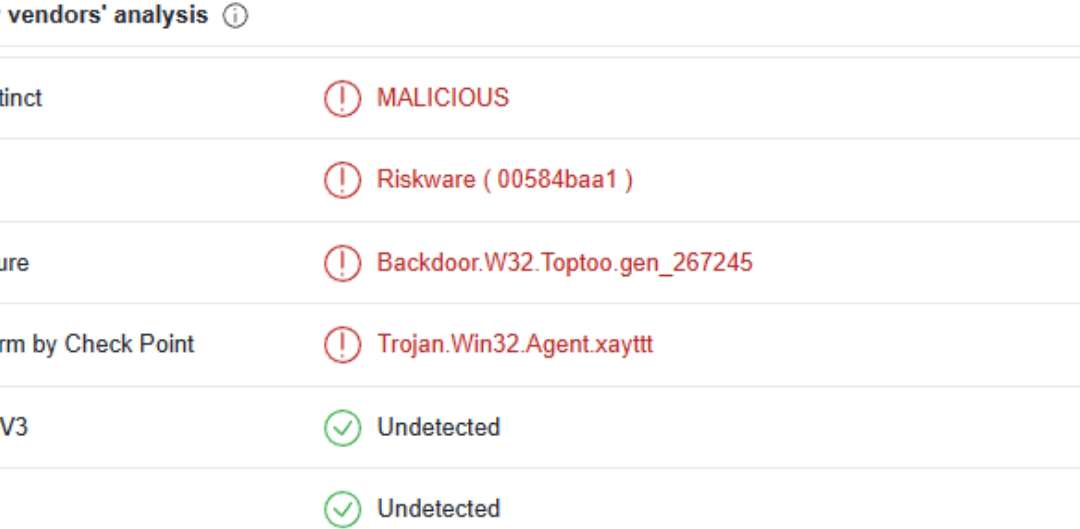1080x529 pixels.
Task: Click the 'rm by Check Point' vendor label
Action: (x=96, y=345)
